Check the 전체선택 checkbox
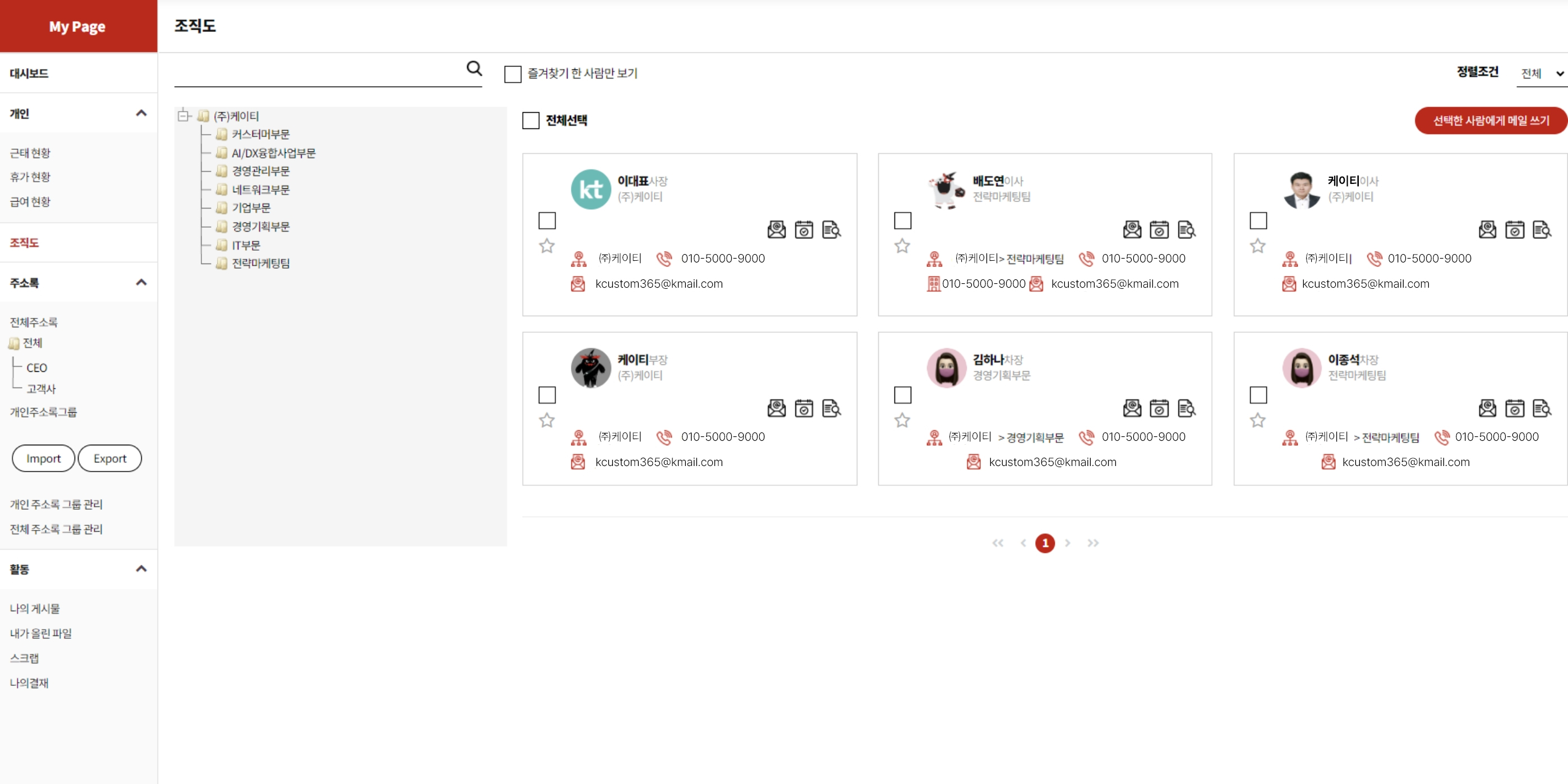1568x784 pixels. pos(531,121)
